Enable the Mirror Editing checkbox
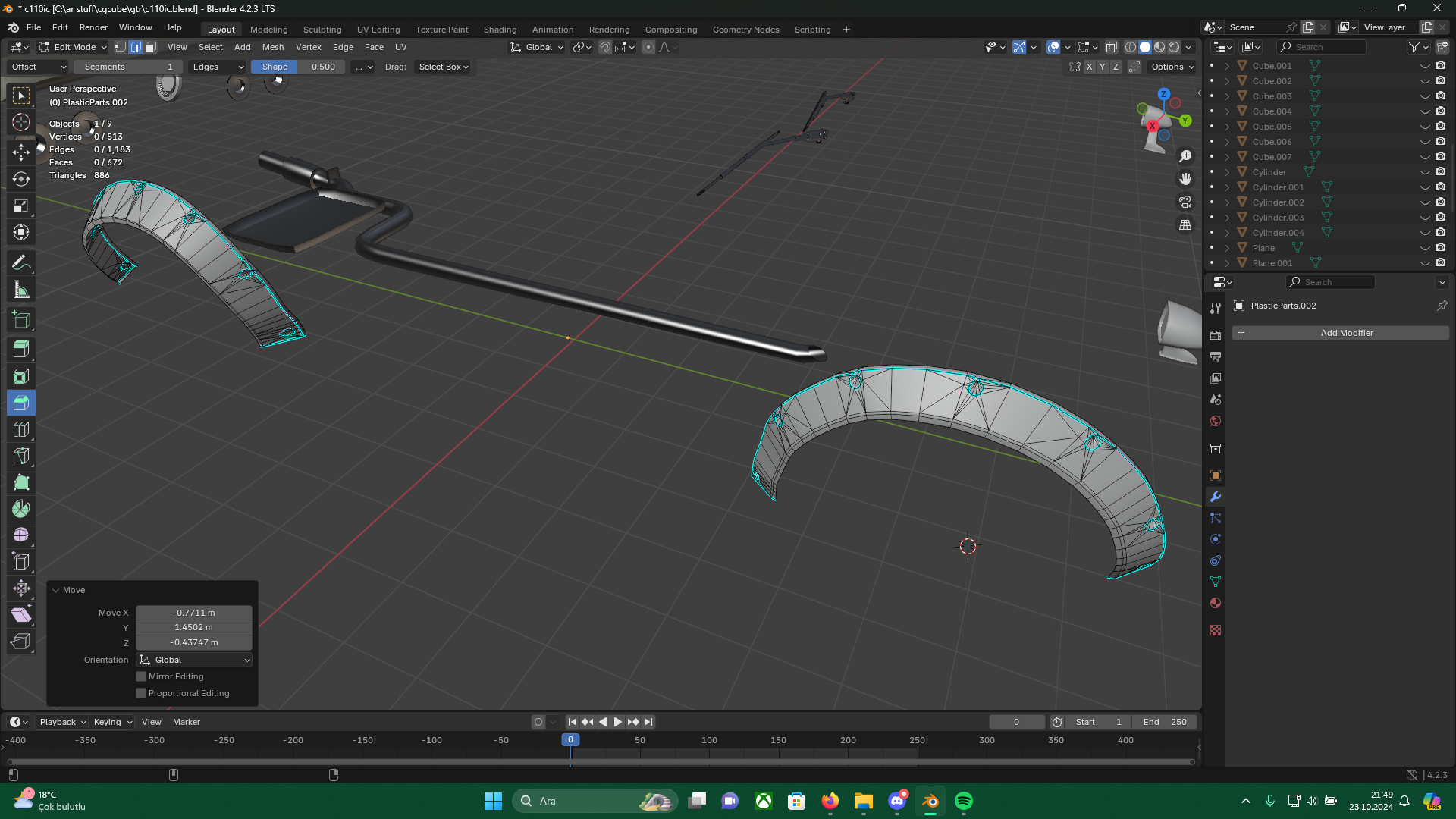 141,676
